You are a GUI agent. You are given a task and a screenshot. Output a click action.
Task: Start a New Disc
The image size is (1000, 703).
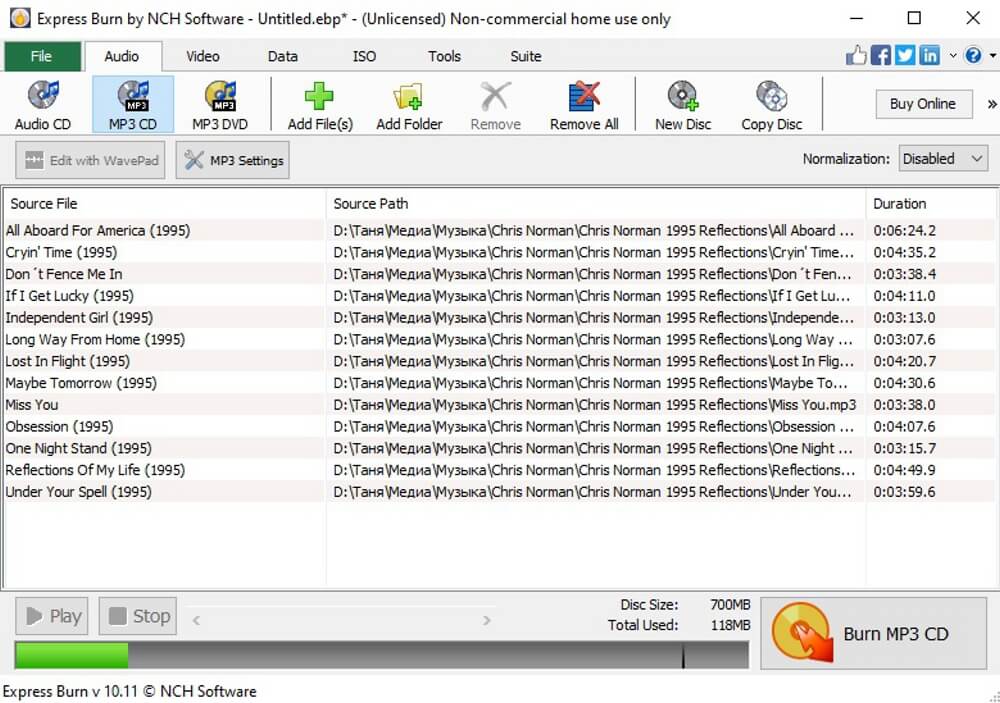[x=683, y=105]
